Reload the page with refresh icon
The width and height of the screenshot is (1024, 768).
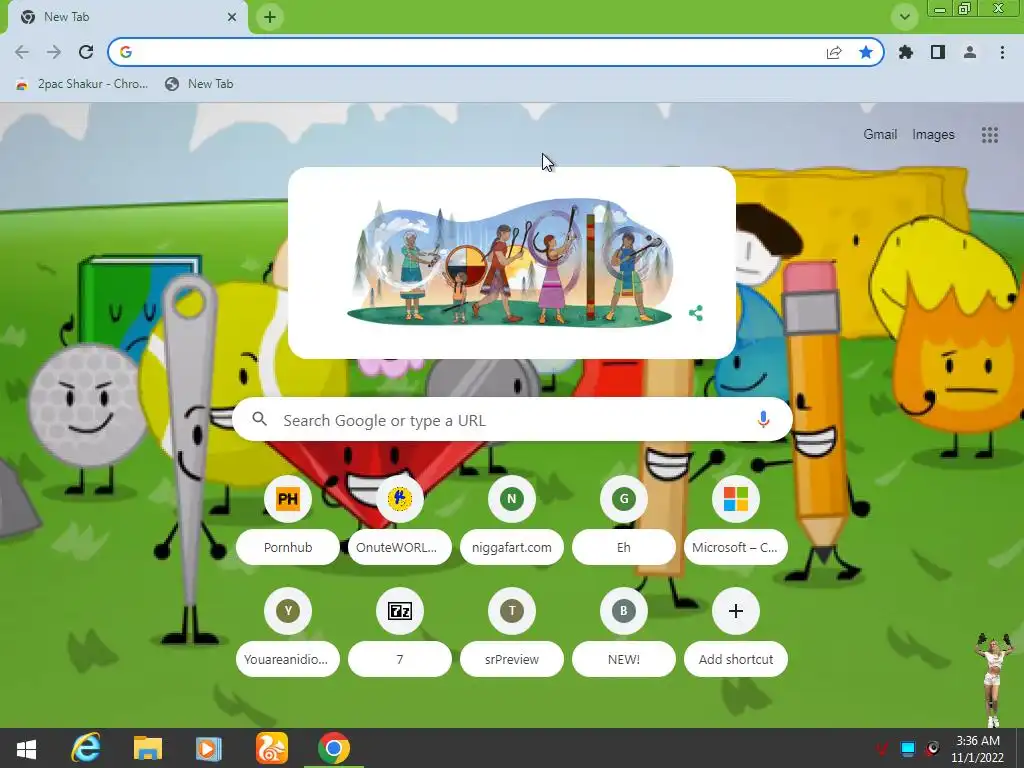[86, 52]
